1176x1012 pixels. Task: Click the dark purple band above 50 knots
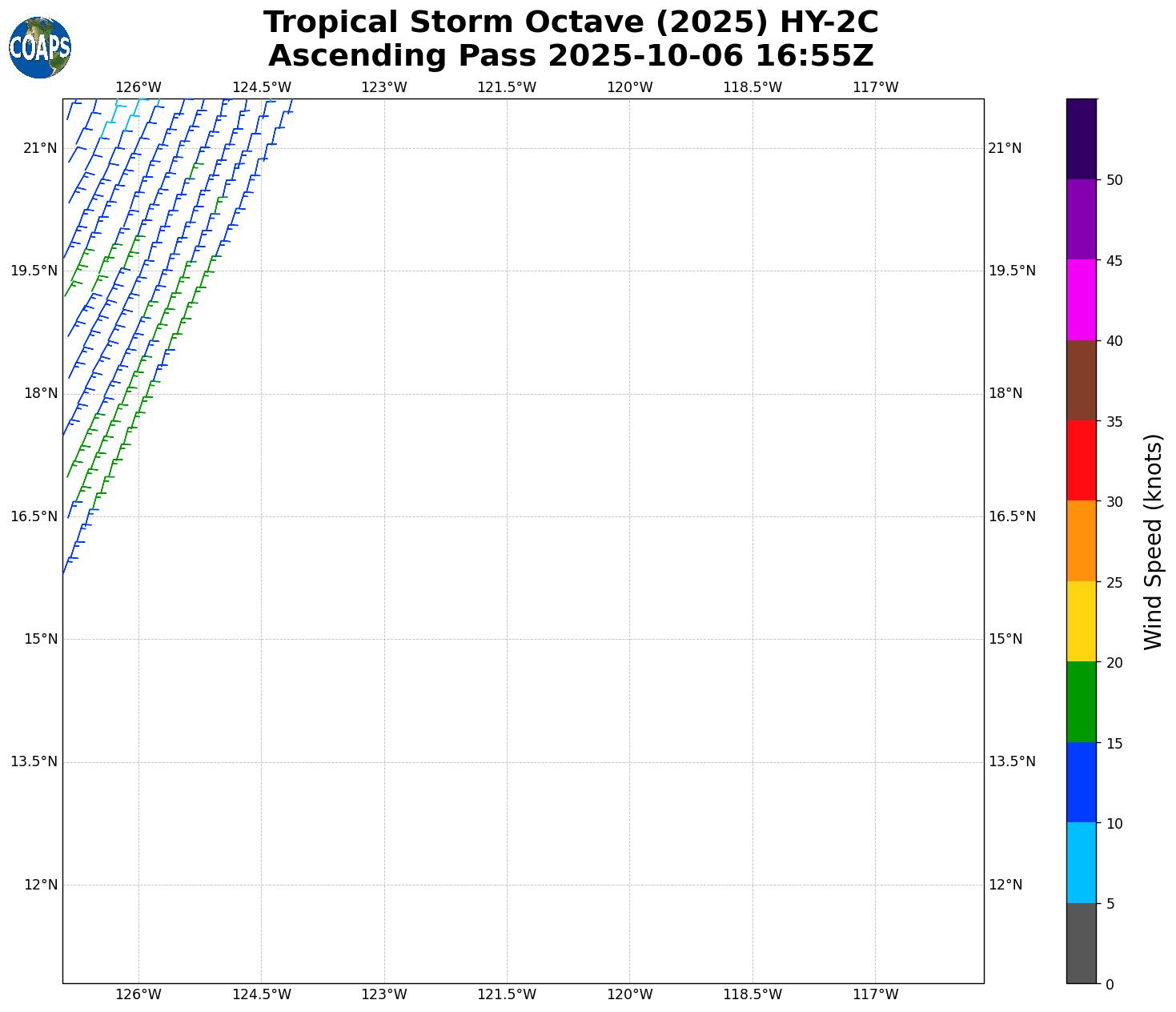pyautogui.click(x=1081, y=139)
